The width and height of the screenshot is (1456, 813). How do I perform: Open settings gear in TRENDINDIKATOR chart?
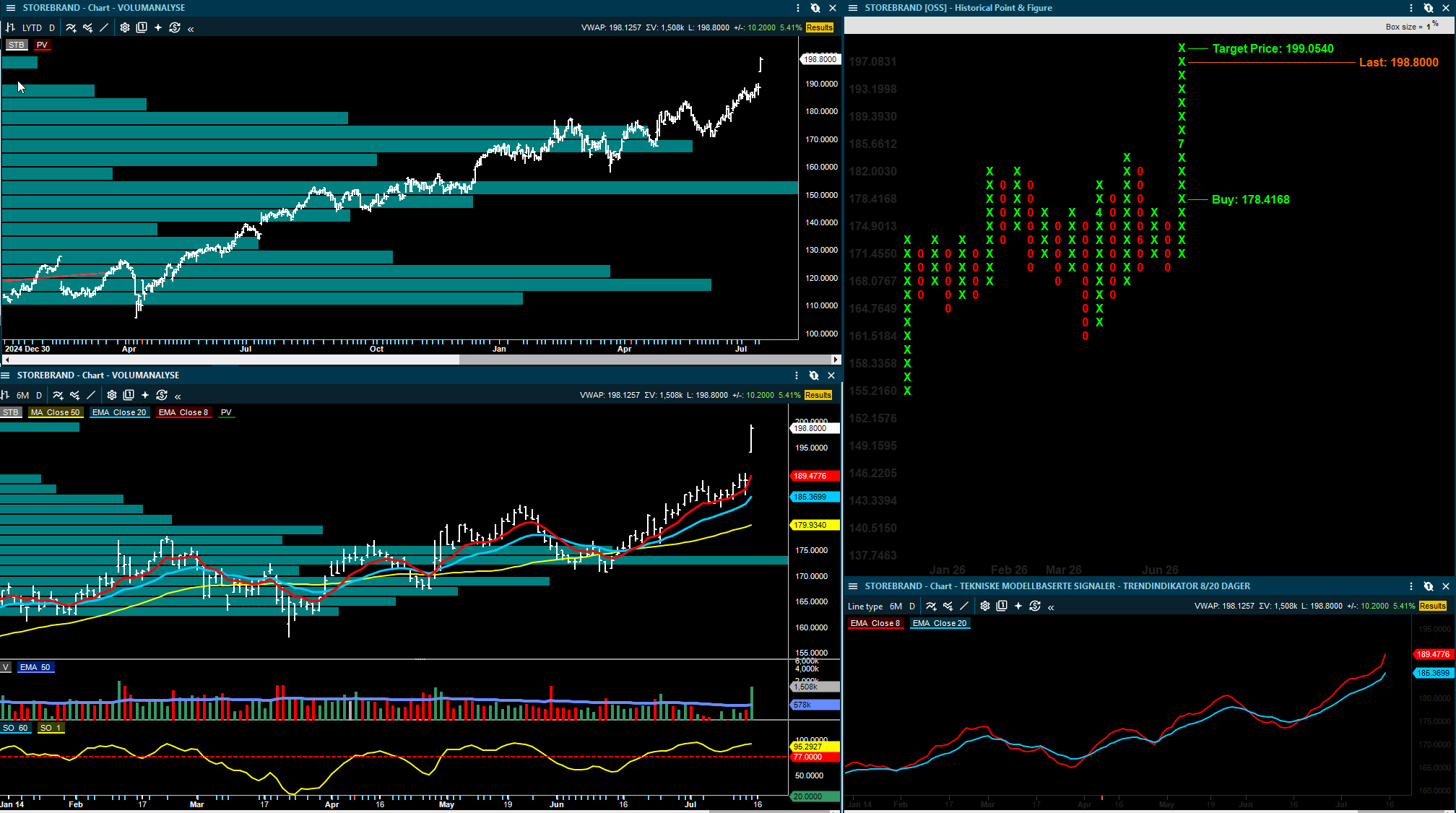point(985,606)
